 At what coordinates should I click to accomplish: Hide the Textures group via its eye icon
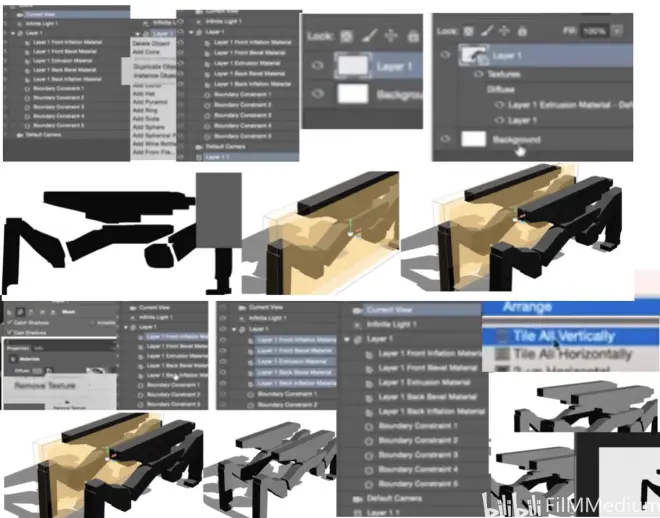tap(478, 74)
